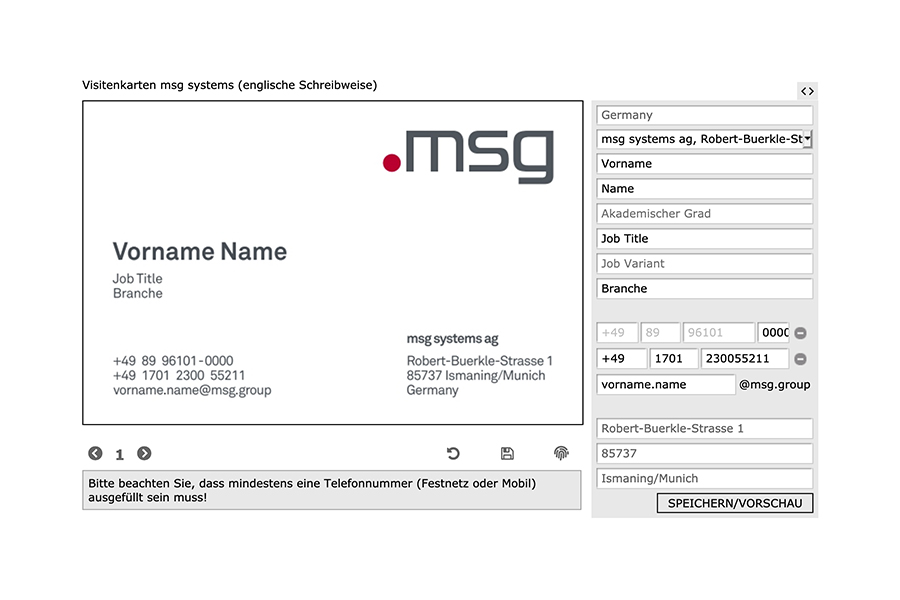Click the Robert-Buerkle-Strasse 1 street field

click(704, 428)
